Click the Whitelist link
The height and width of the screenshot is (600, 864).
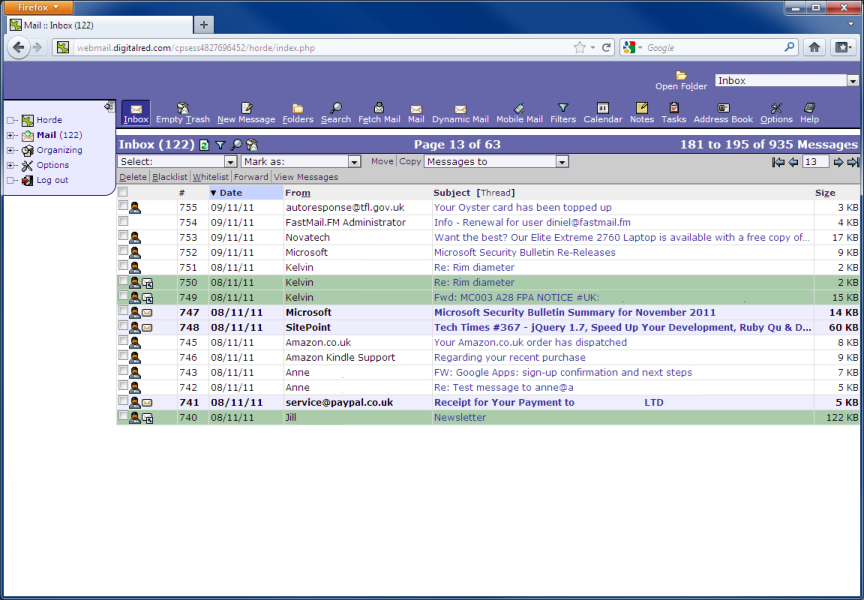(210, 177)
